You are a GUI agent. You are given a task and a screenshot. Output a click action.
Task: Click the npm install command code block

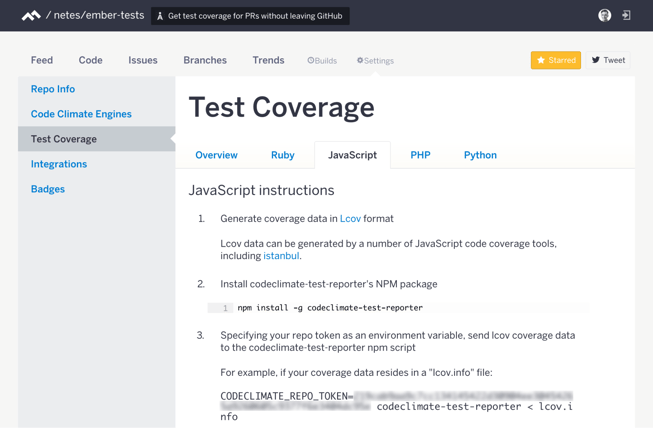(x=330, y=308)
